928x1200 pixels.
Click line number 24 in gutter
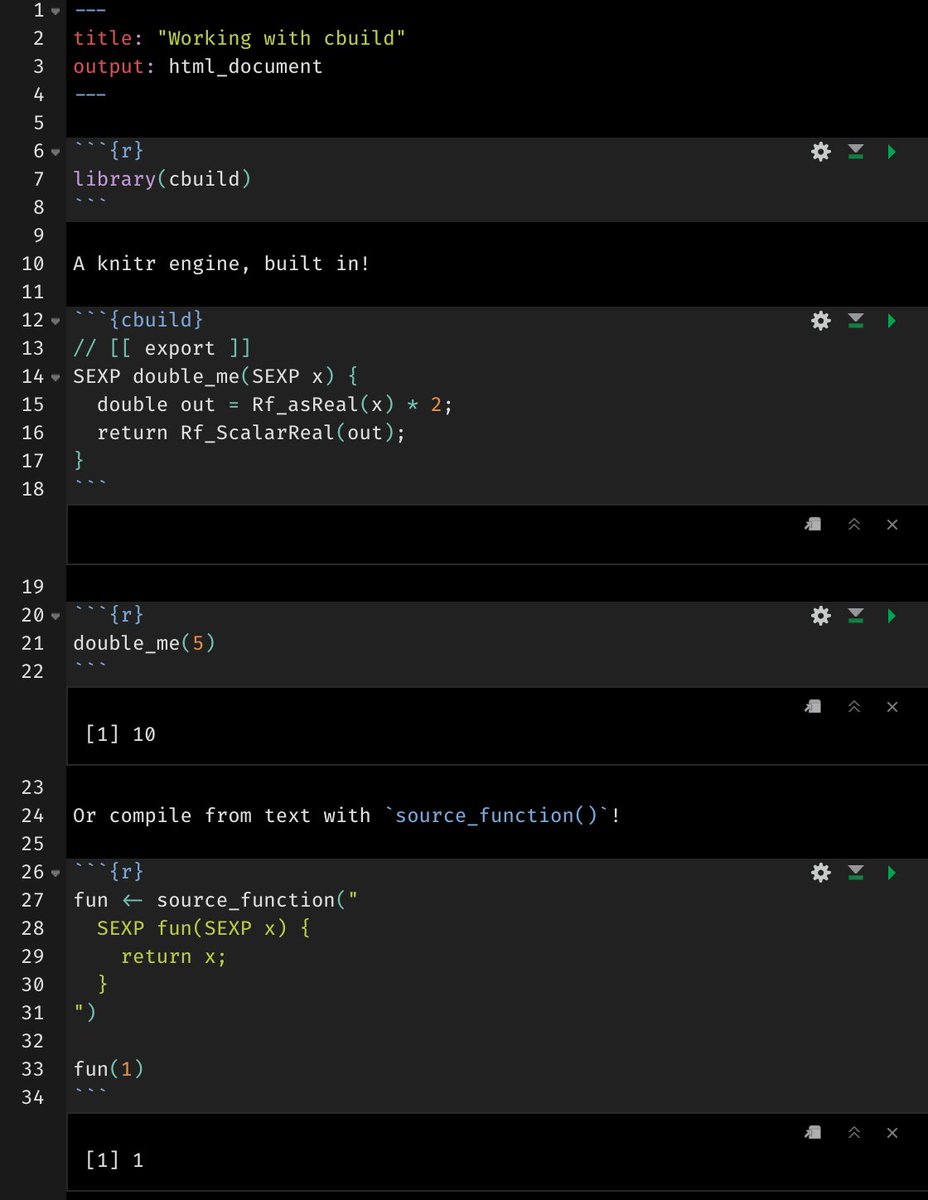click(x=32, y=816)
